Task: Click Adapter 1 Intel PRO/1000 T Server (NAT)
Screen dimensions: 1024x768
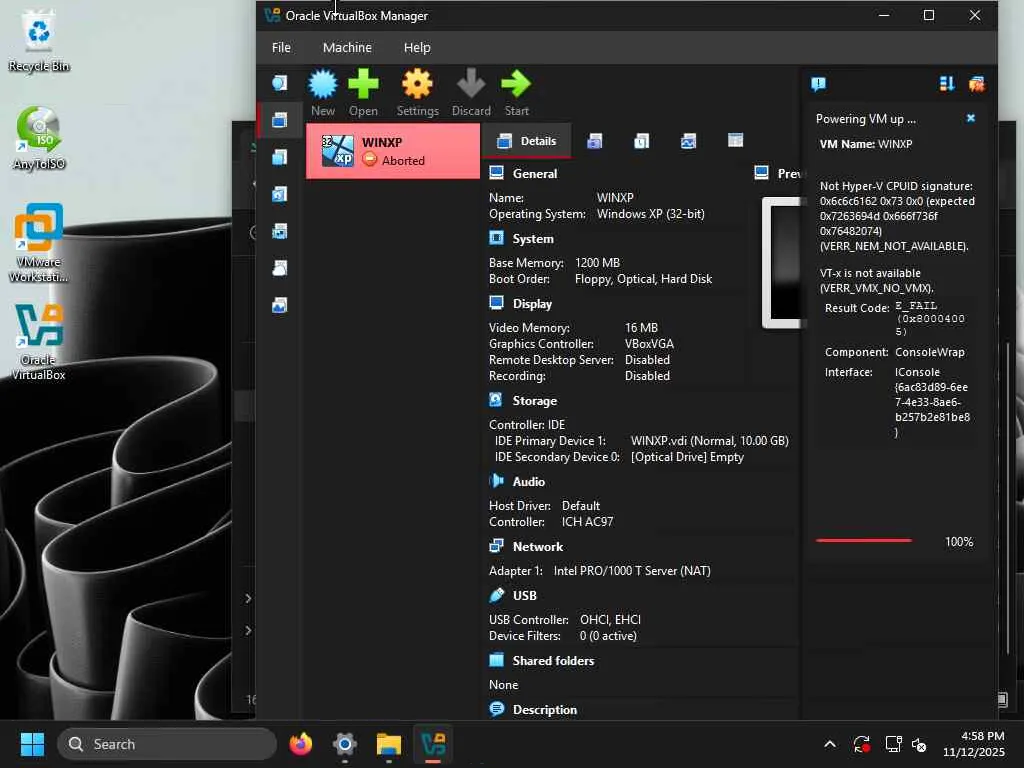Action: pyautogui.click(x=600, y=571)
